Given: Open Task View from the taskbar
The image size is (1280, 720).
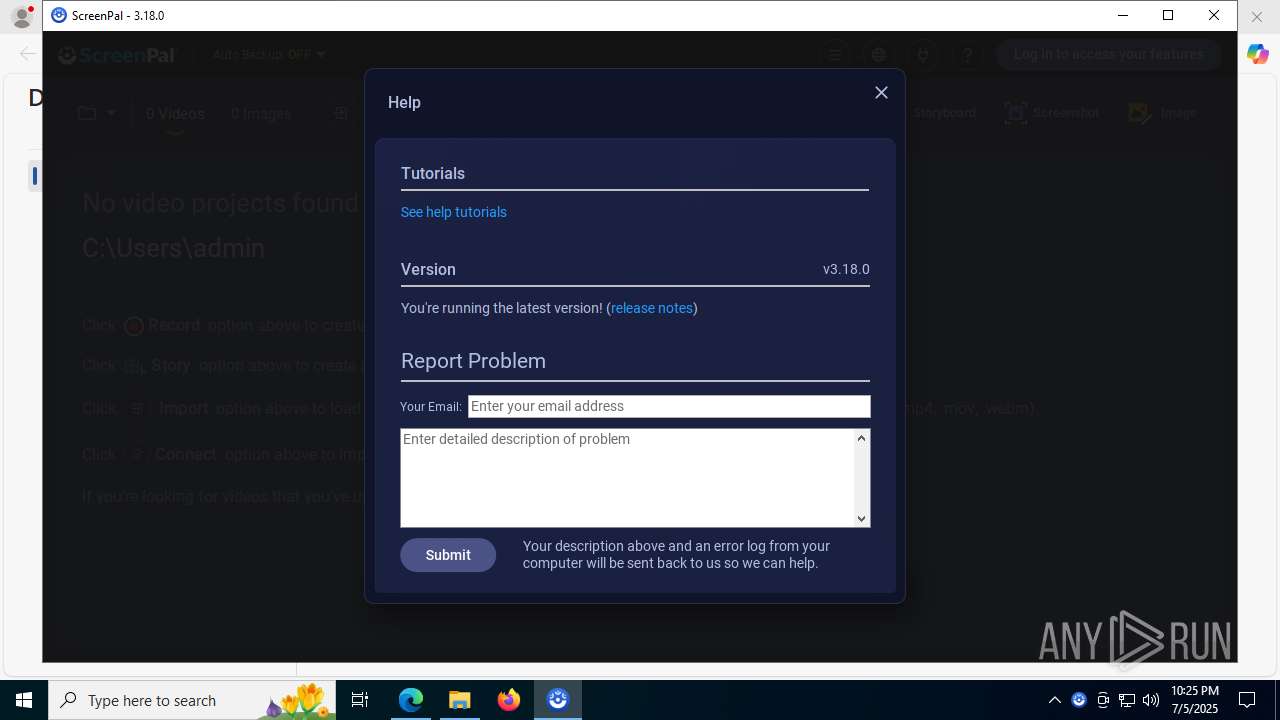Looking at the screenshot, I should (x=360, y=700).
